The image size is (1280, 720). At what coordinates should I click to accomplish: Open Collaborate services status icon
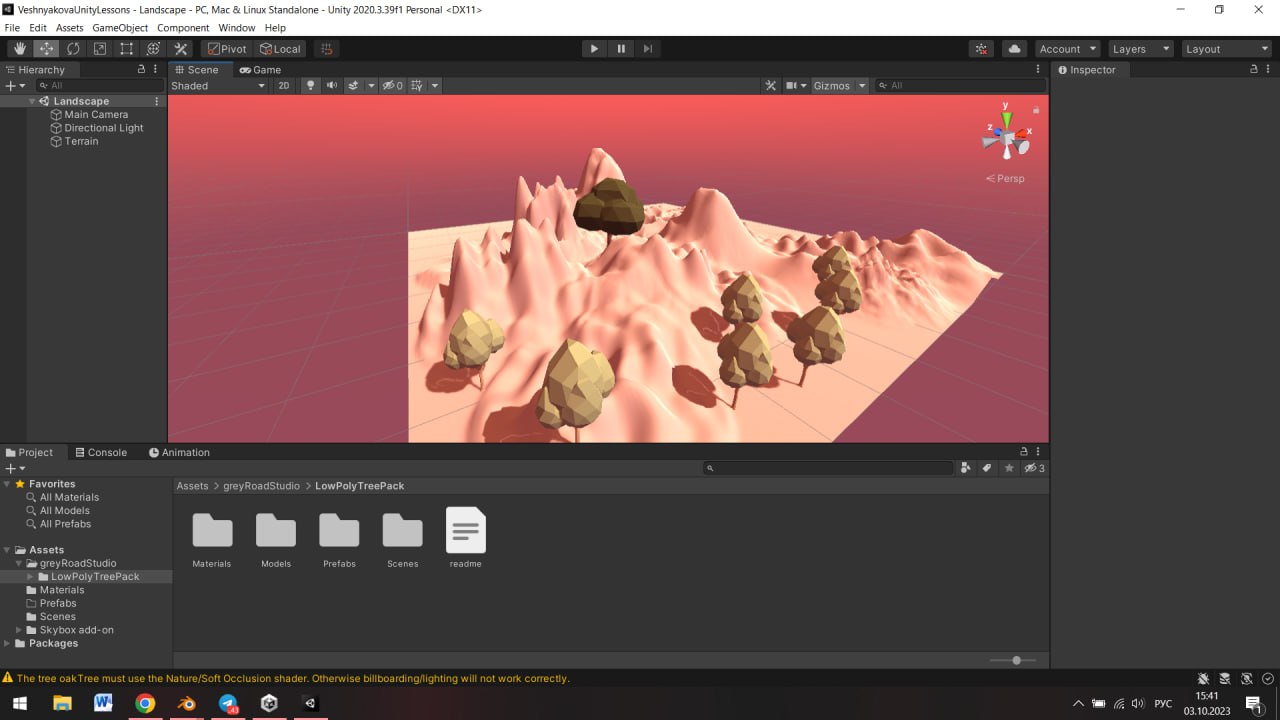point(982,49)
